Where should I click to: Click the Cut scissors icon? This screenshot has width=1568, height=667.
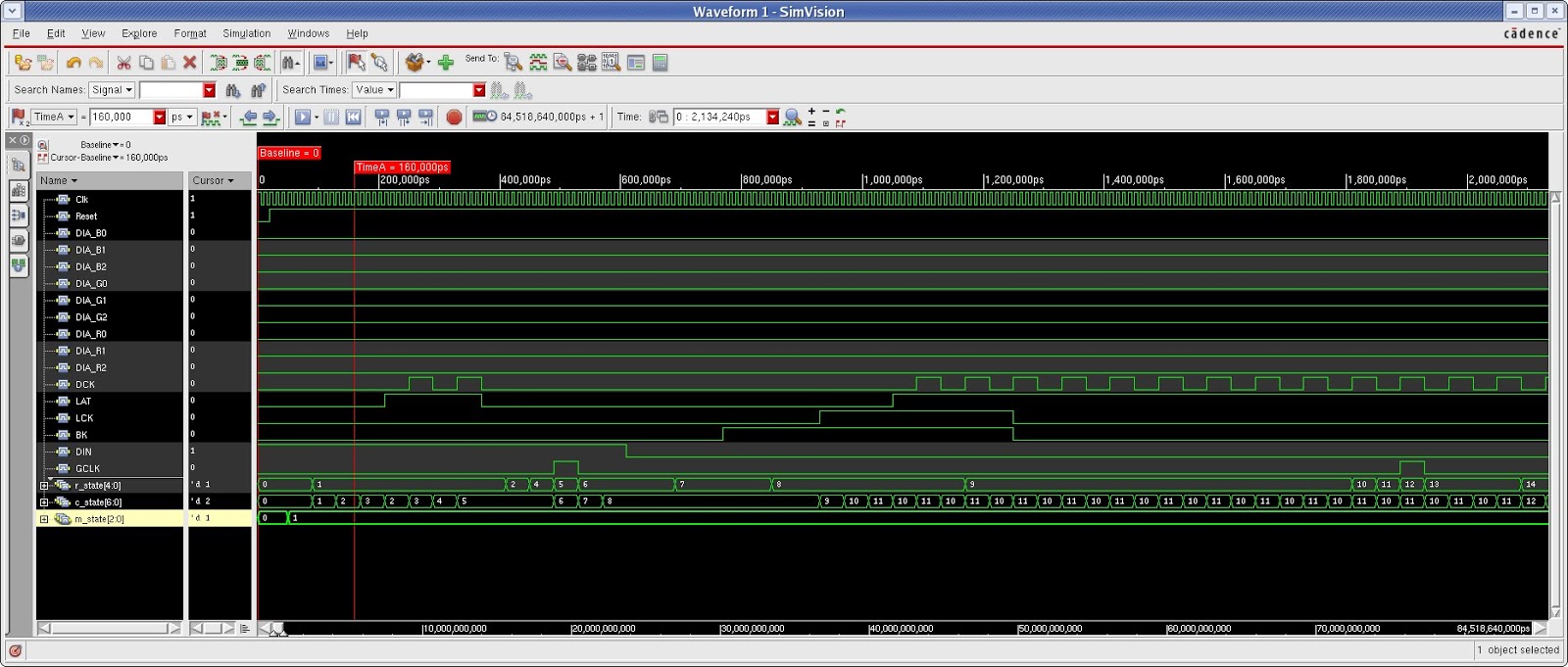[123, 63]
